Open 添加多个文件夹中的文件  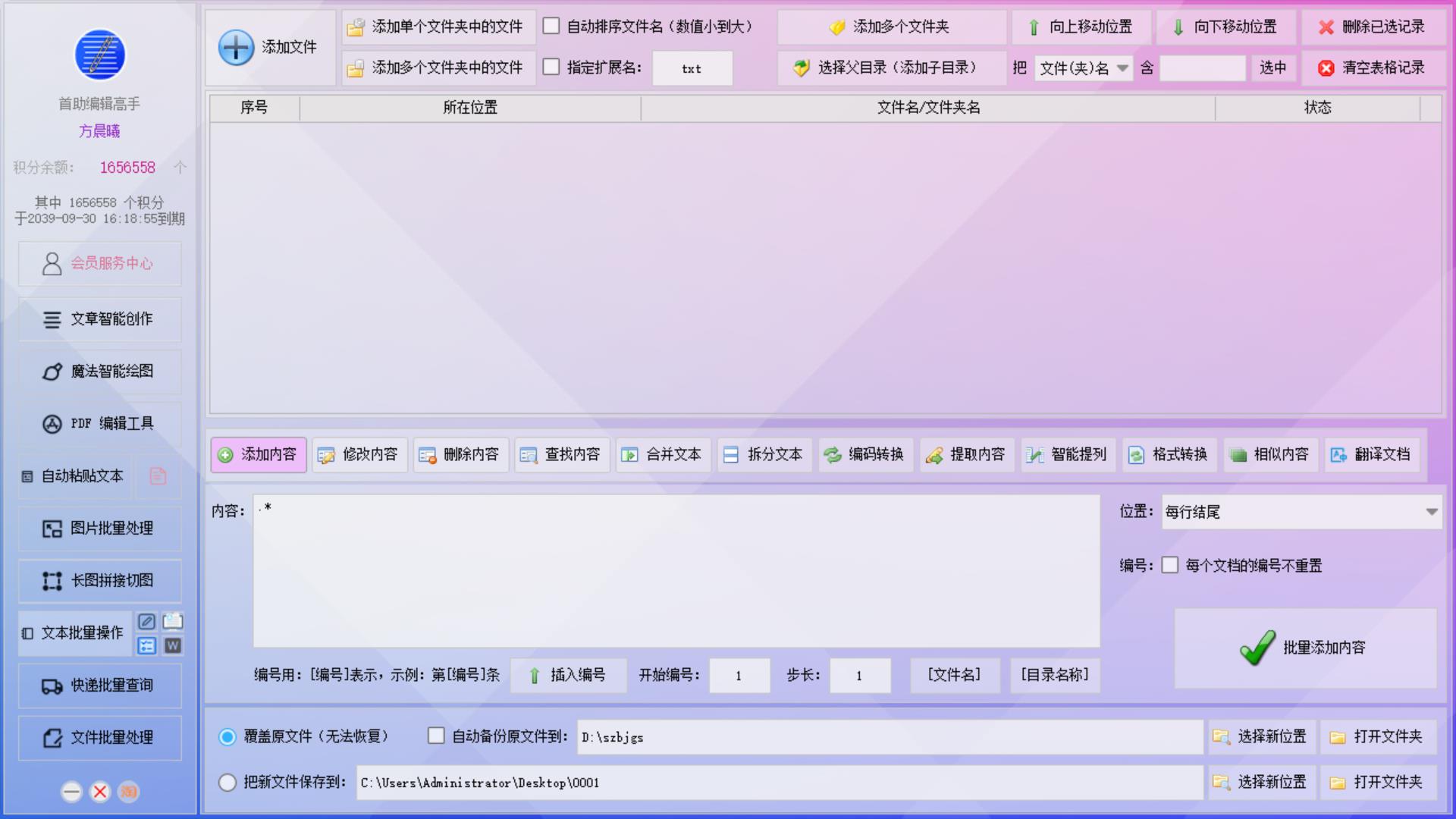(x=438, y=68)
